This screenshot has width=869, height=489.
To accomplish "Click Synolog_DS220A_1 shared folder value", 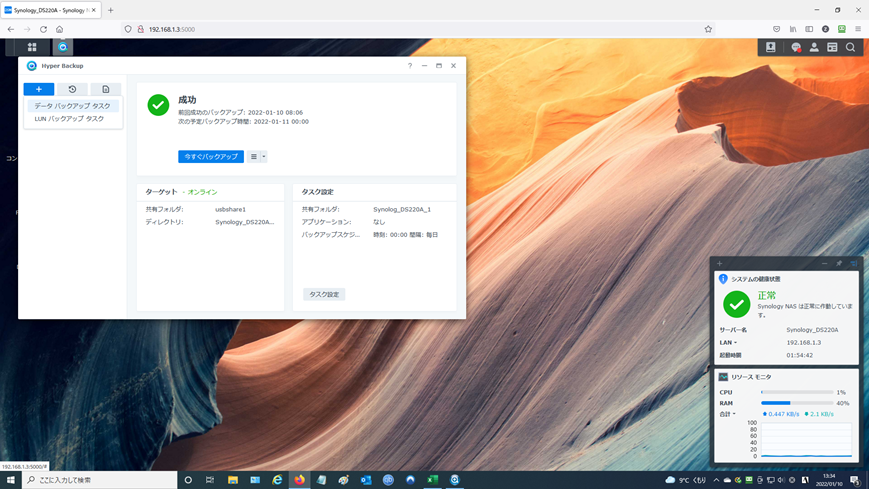I will point(402,210).
